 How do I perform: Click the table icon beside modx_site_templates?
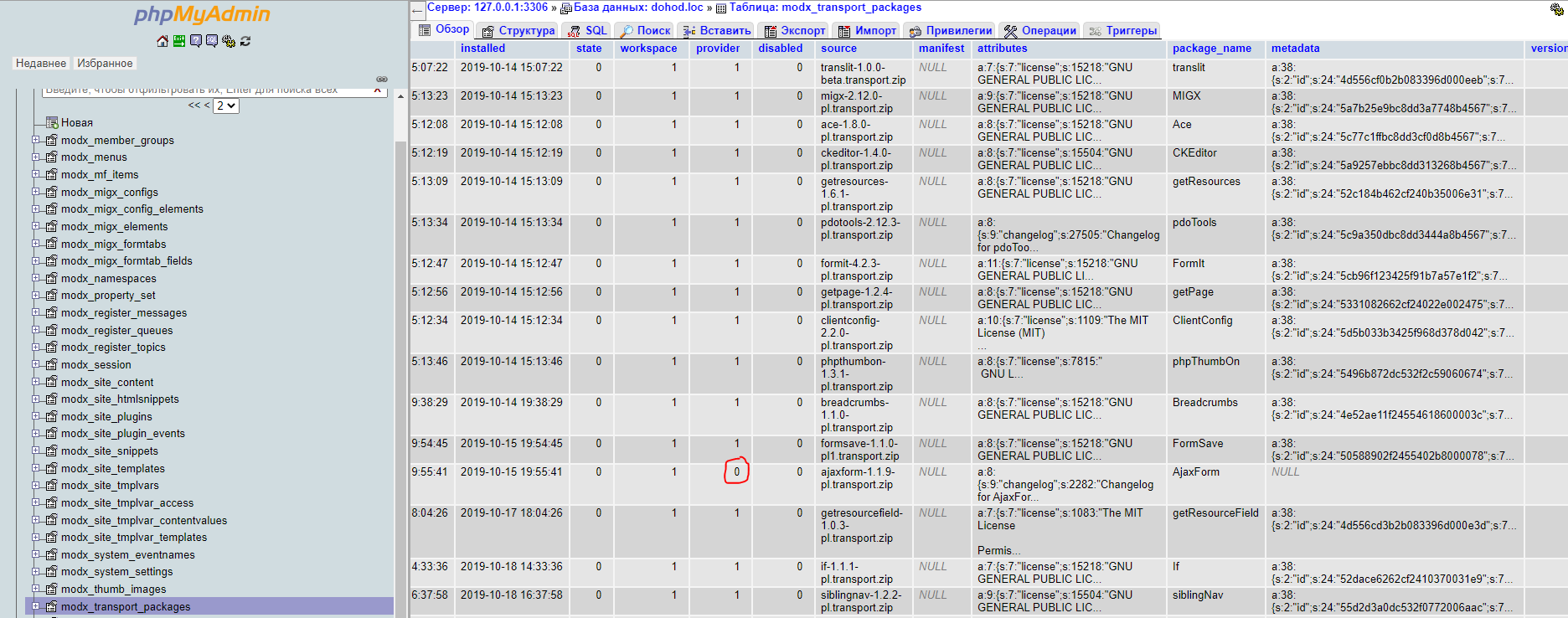pos(52,468)
